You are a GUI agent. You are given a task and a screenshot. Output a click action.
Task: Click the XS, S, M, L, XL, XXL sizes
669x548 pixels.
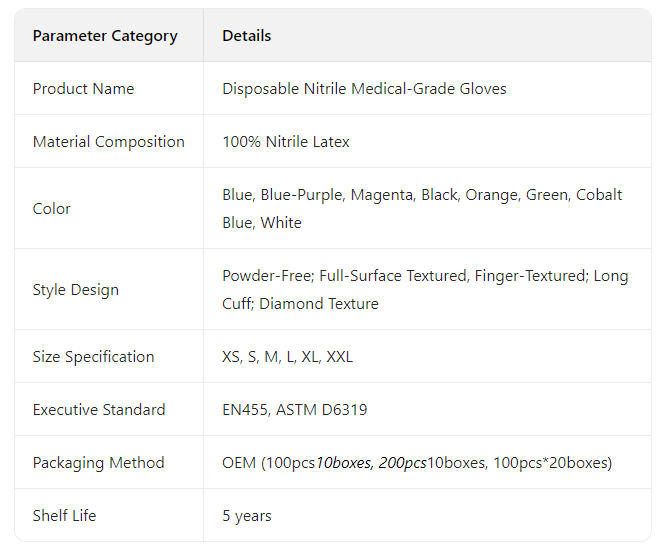287,357
